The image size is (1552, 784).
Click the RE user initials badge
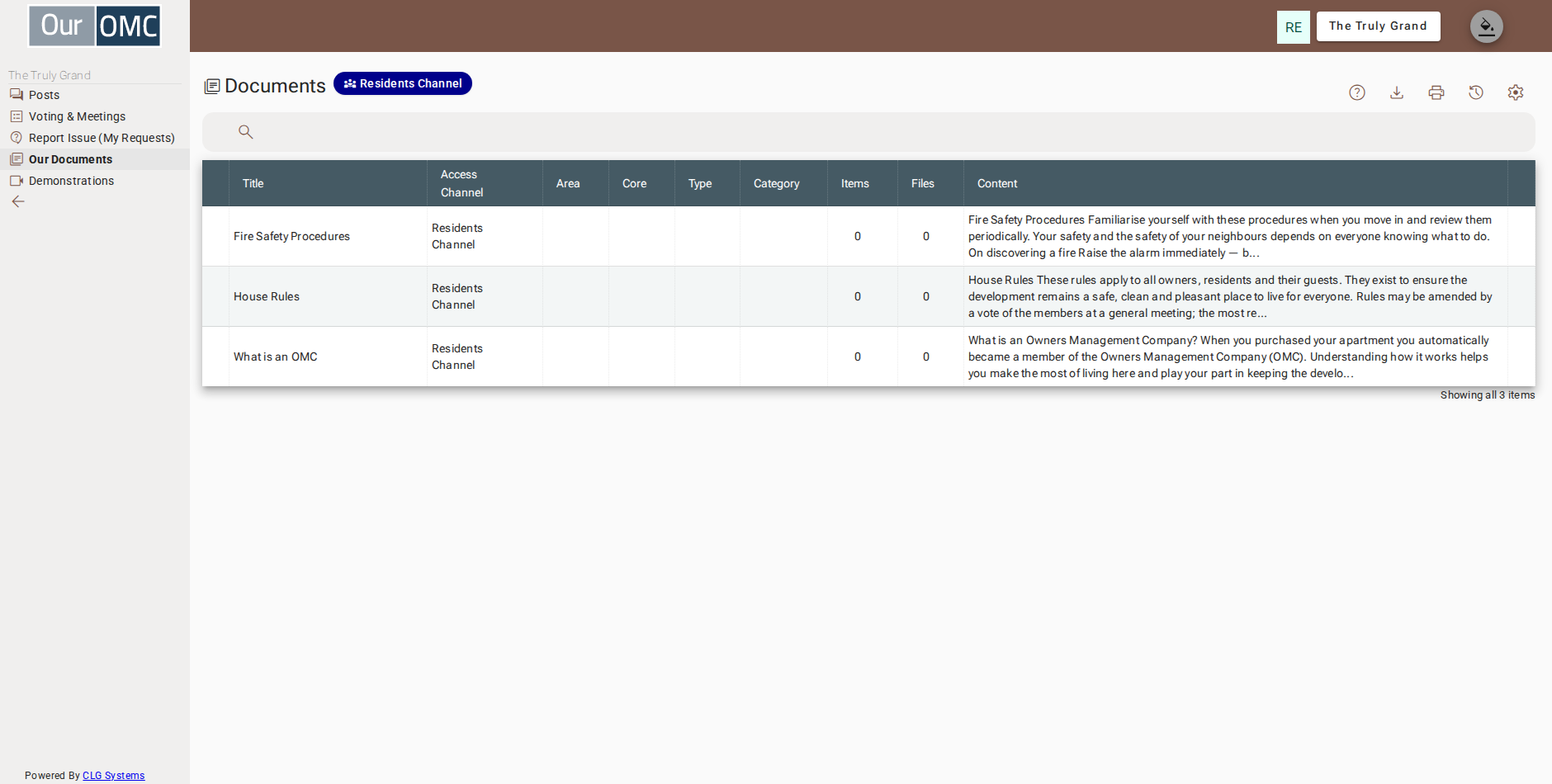[x=1294, y=27]
